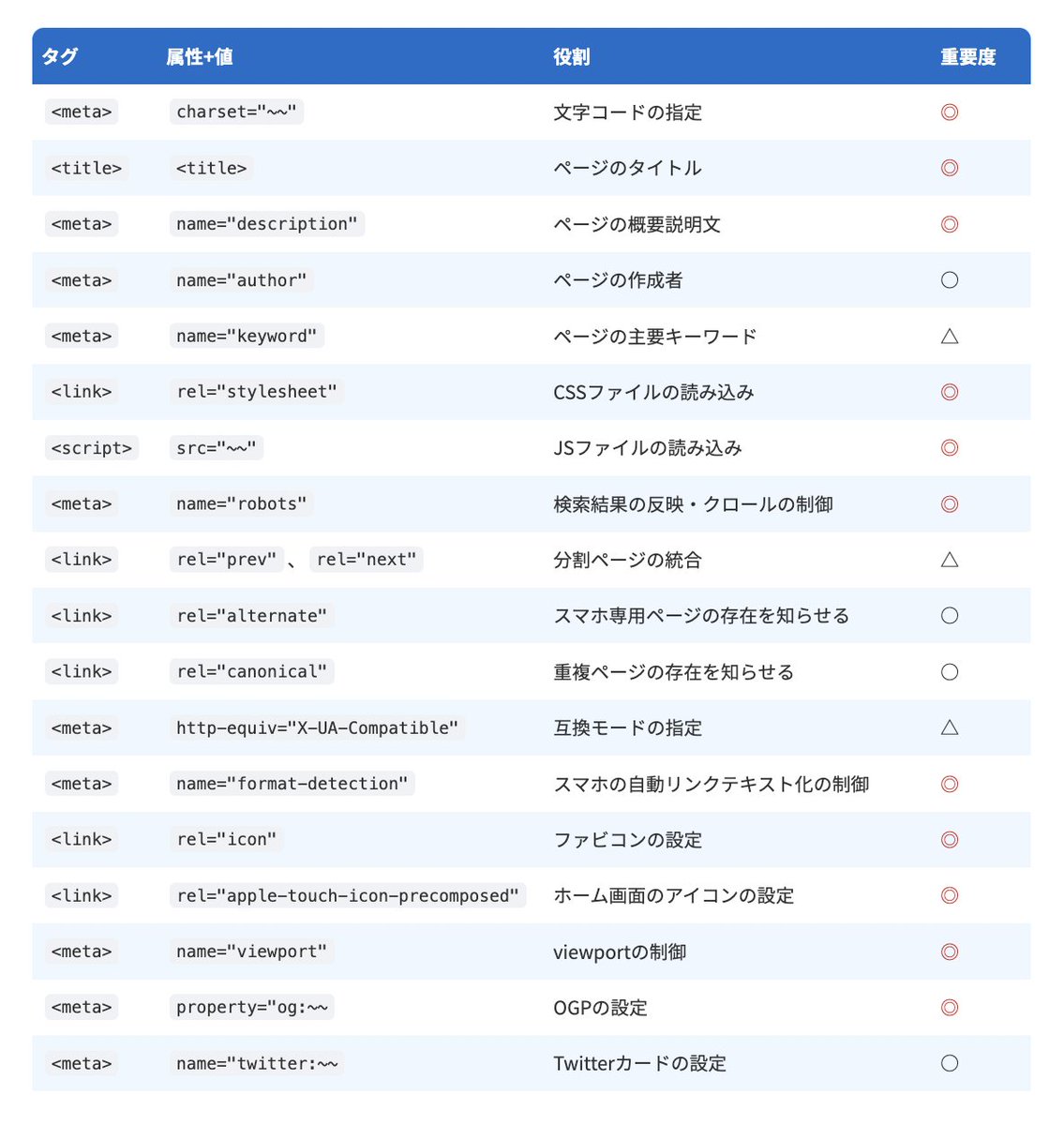
Task: Click the 重要度 column header
Action: 967,57
